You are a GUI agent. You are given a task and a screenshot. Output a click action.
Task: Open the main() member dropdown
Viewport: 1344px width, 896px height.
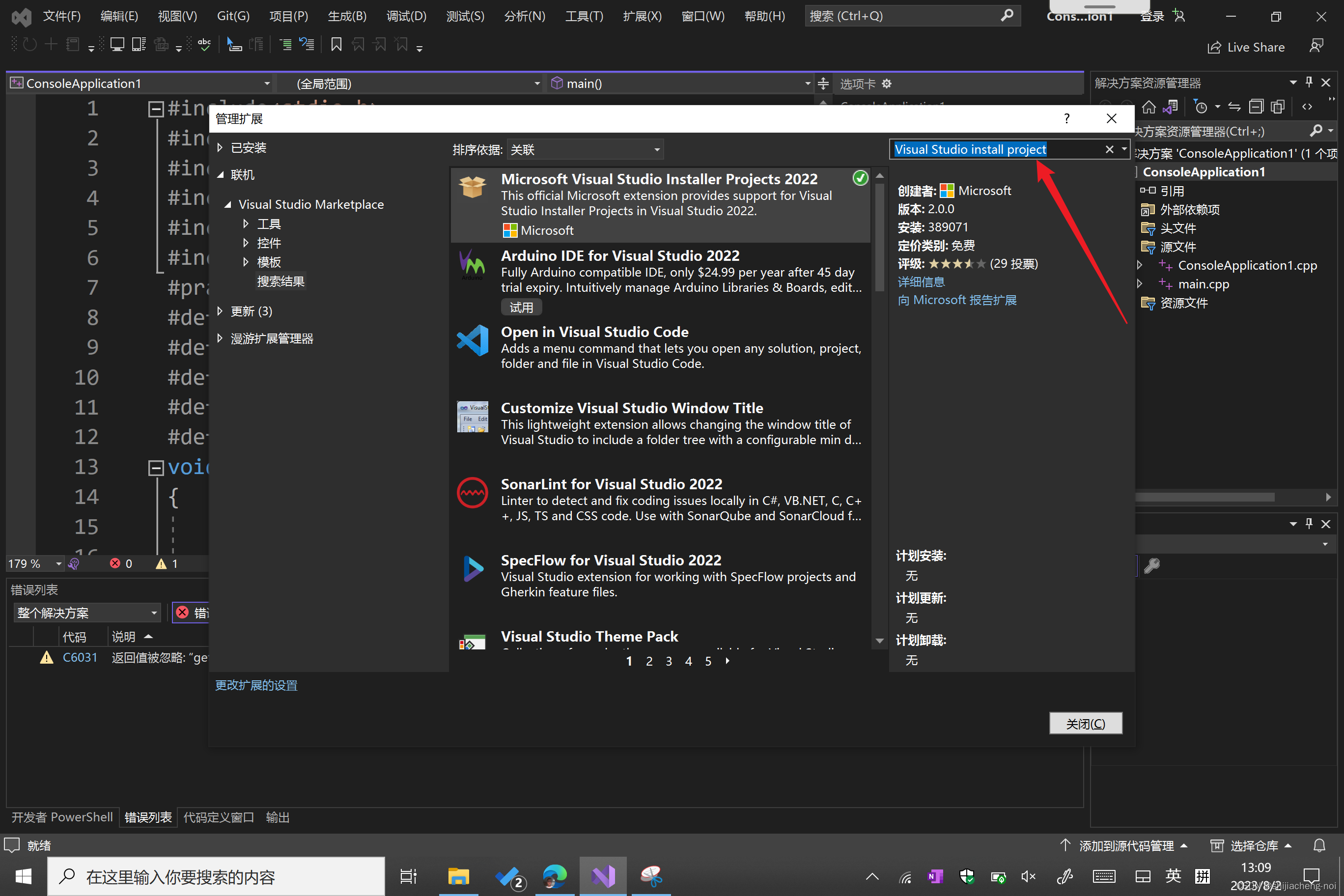point(680,84)
